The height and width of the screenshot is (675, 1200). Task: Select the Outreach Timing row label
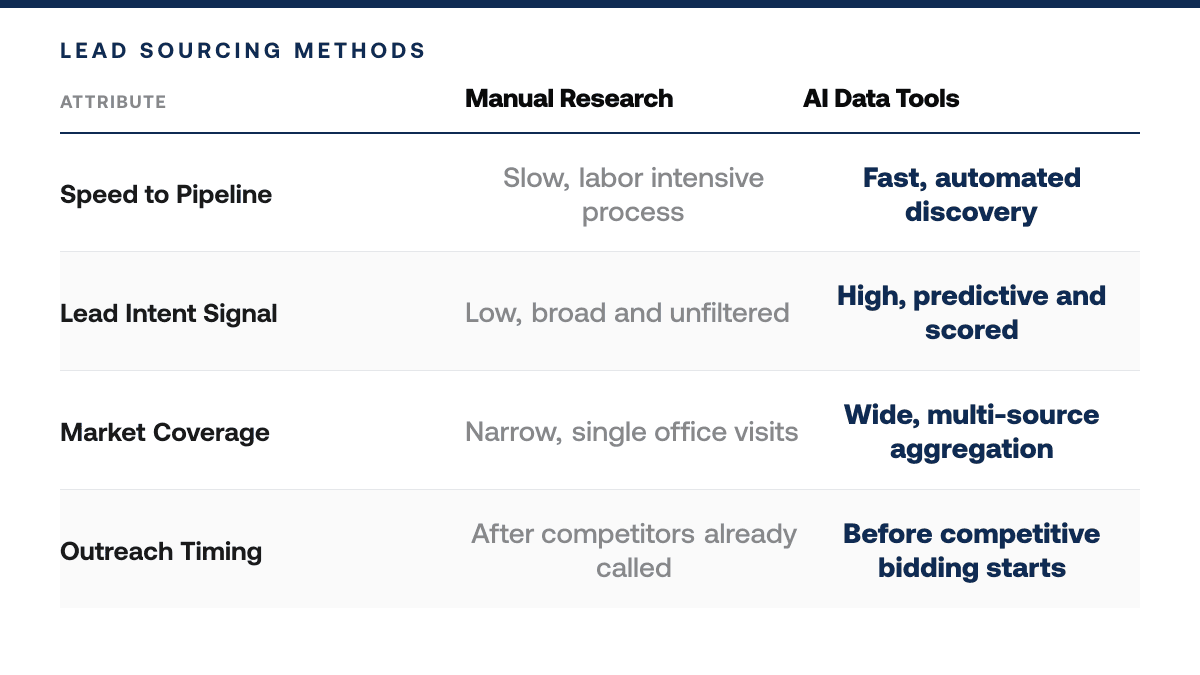(x=161, y=551)
